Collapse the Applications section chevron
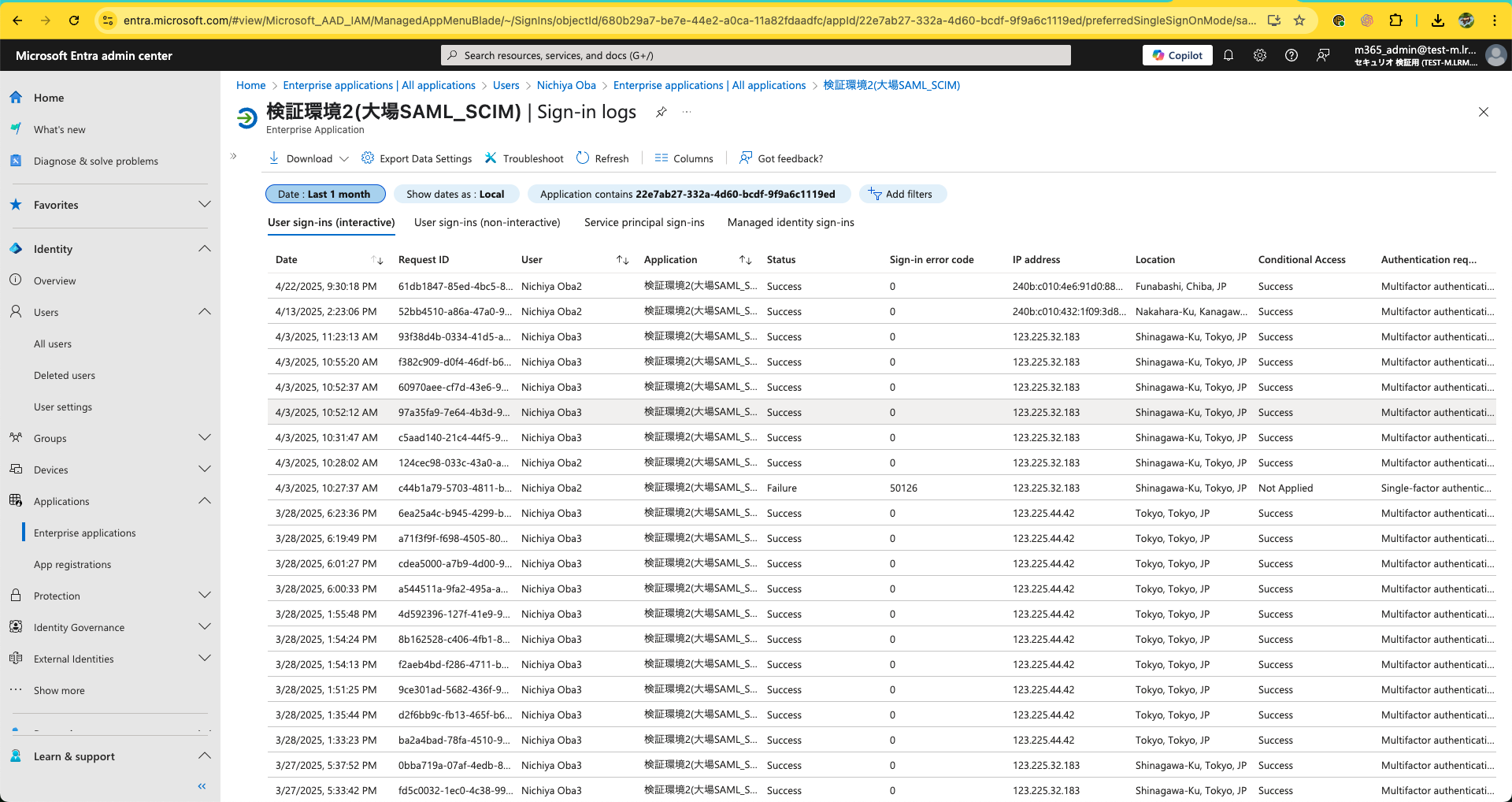1512x802 pixels. point(205,501)
